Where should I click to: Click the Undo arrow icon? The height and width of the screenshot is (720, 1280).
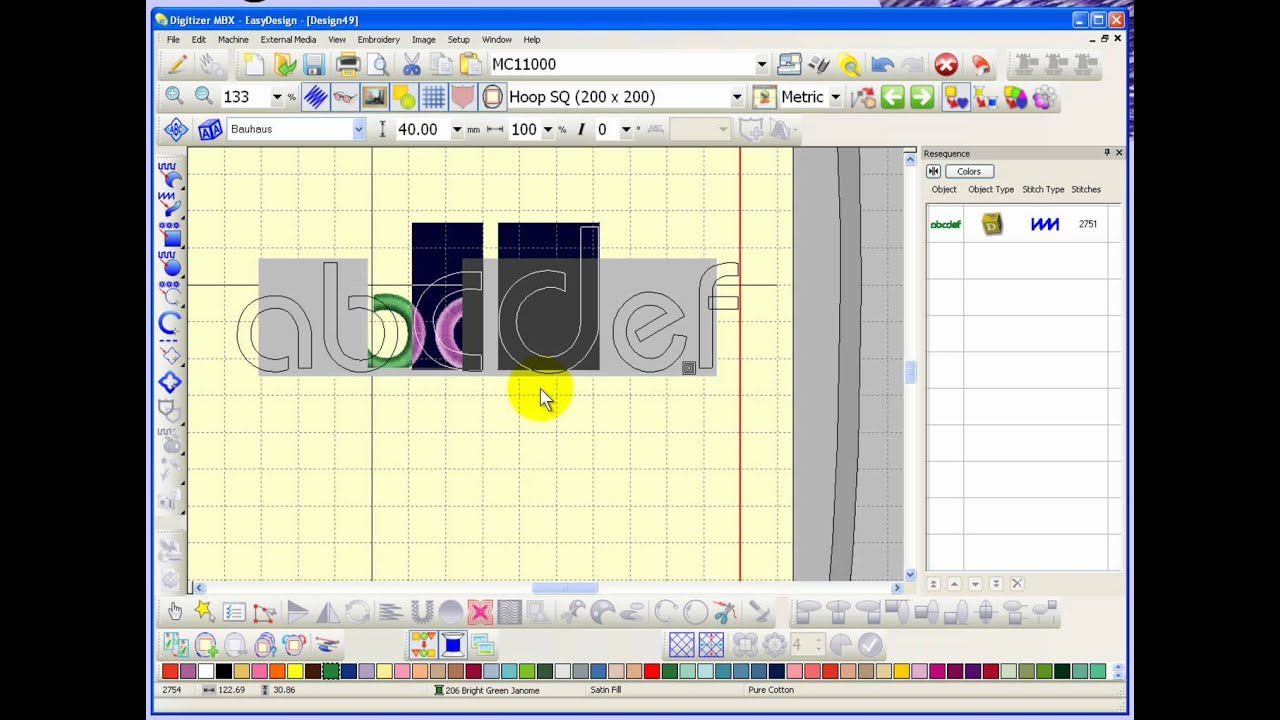882,65
